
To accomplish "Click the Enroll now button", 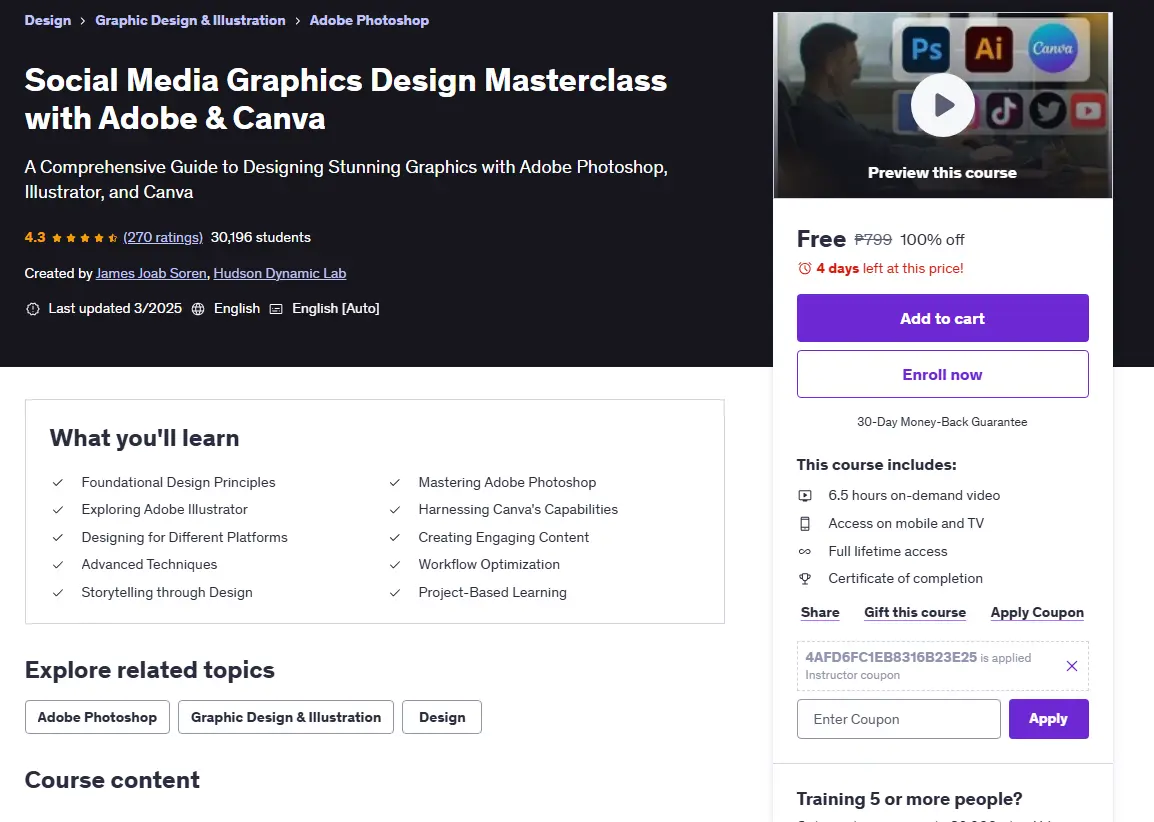I will click(x=942, y=374).
